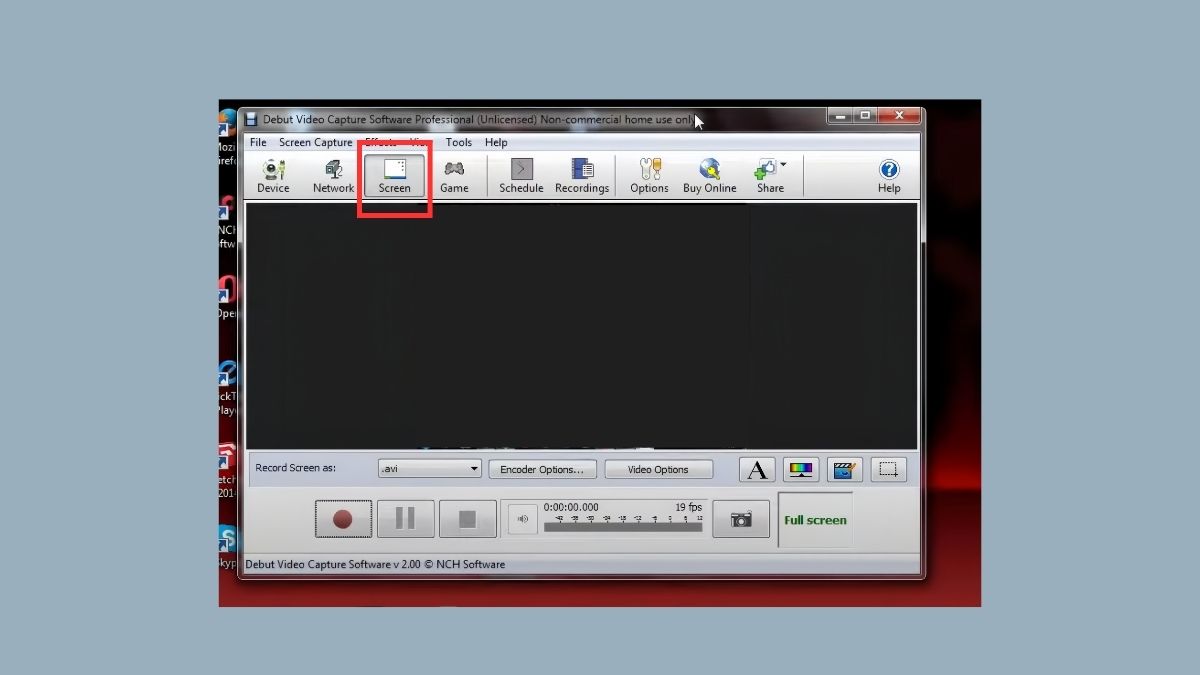Open the File menu
This screenshot has height=675, width=1200.
[258, 142]
